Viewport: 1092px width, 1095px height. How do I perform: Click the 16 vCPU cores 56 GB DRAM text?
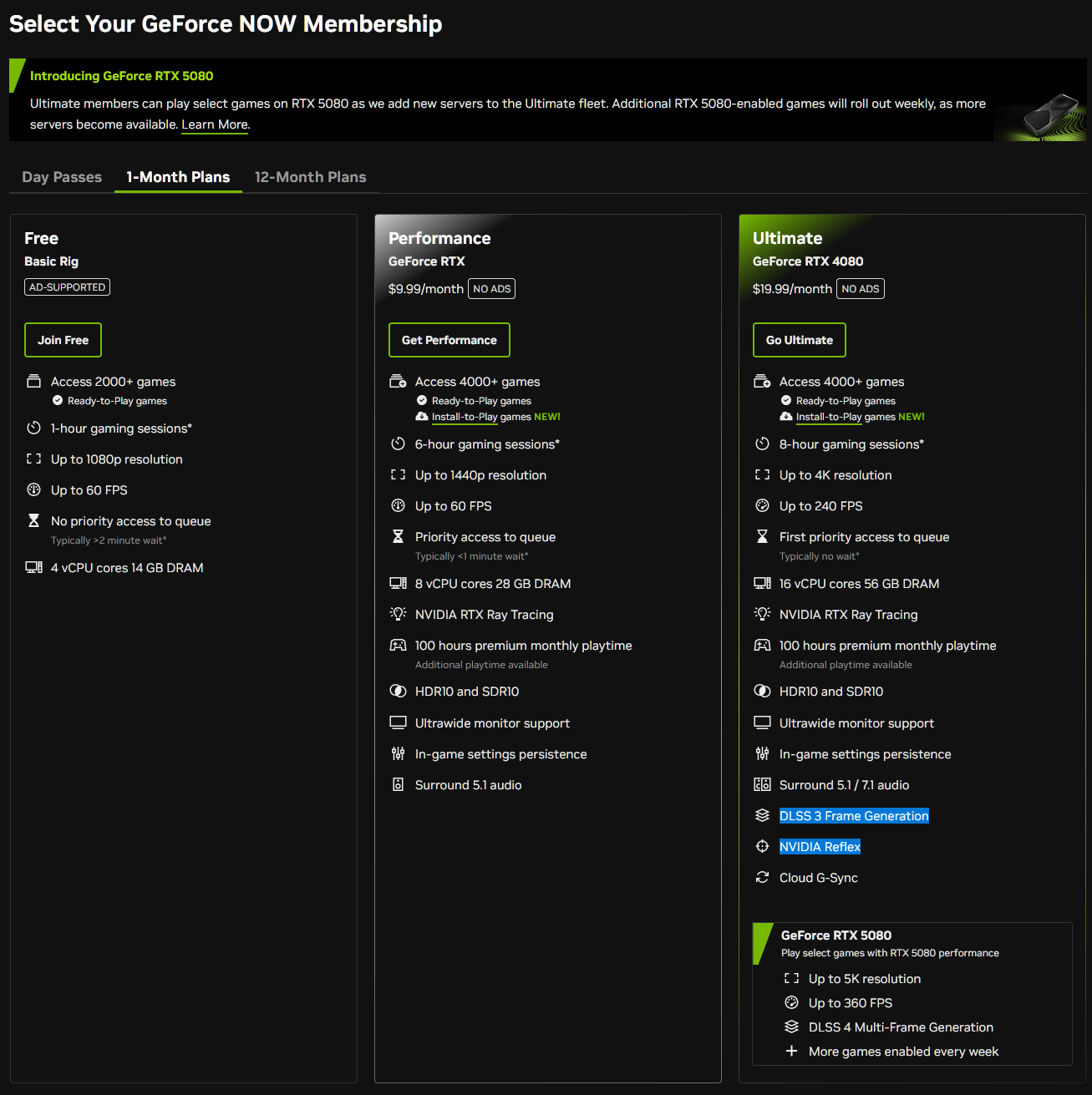pos(860,584)
